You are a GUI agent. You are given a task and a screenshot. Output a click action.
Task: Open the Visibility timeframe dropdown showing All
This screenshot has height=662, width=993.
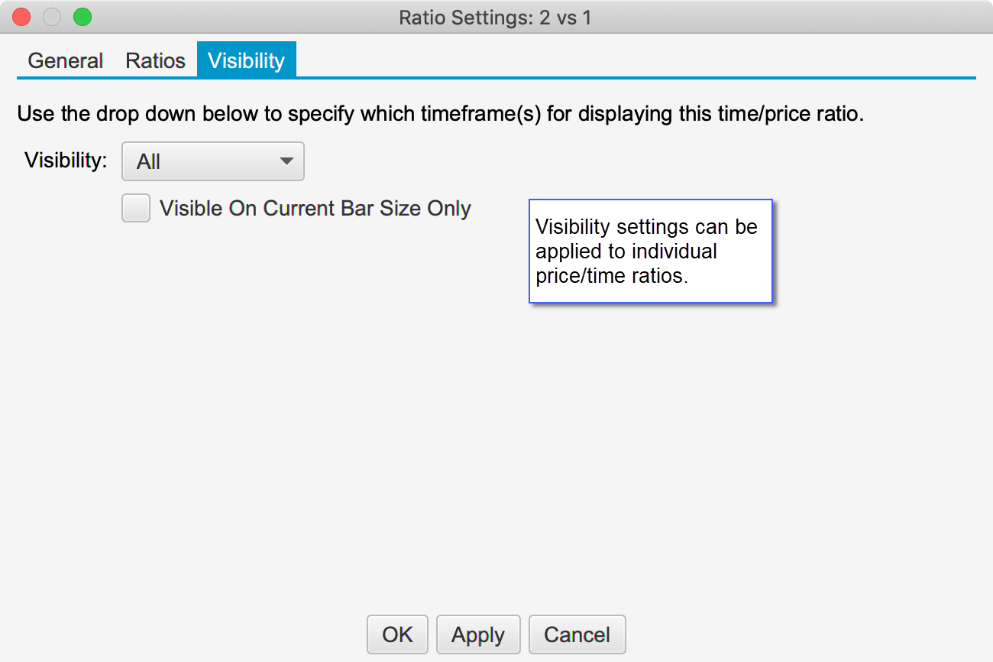[212, 161]
